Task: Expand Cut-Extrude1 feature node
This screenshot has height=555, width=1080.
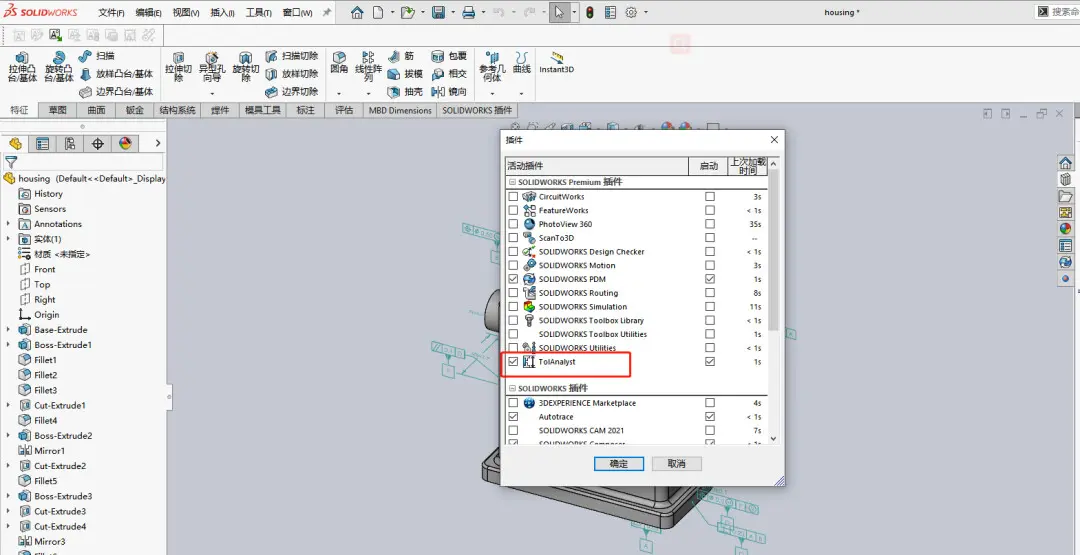Action: click(8, 406)
